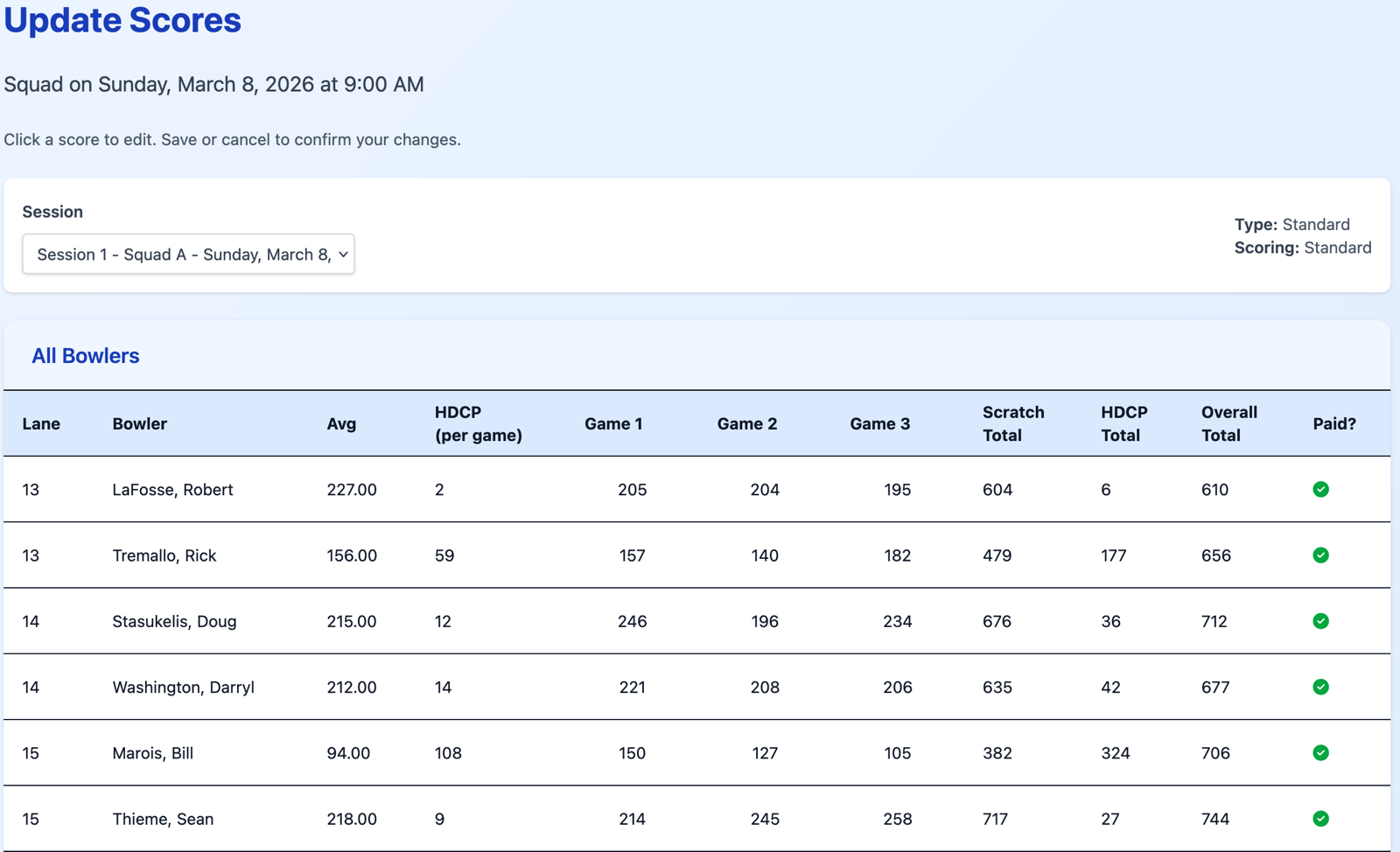Click the HDCP (per game) column header
Image resolution: width=1400 pixels, height=852 pixels.
pyautogui.click(x=478, y=423)
